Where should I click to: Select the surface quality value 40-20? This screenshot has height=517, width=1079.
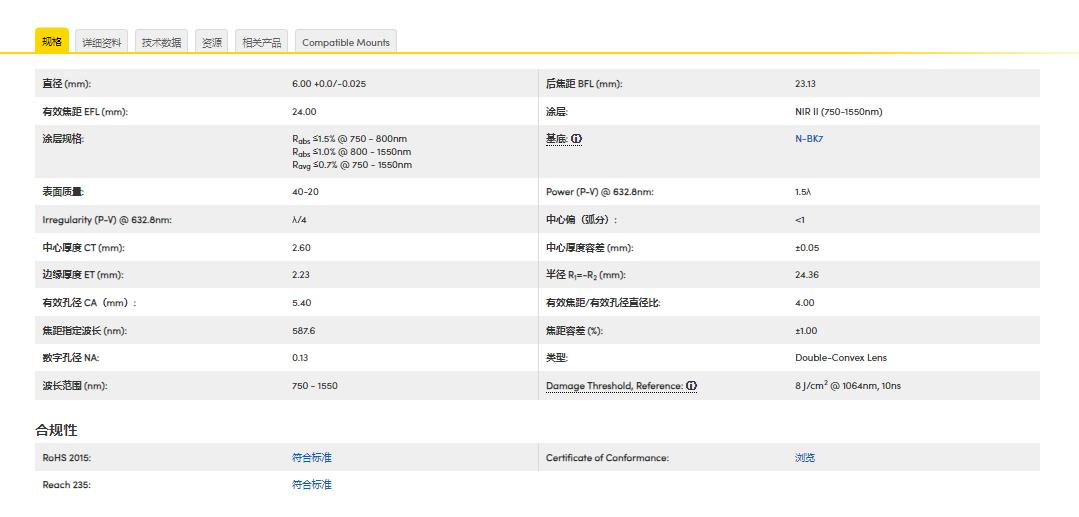306,192
